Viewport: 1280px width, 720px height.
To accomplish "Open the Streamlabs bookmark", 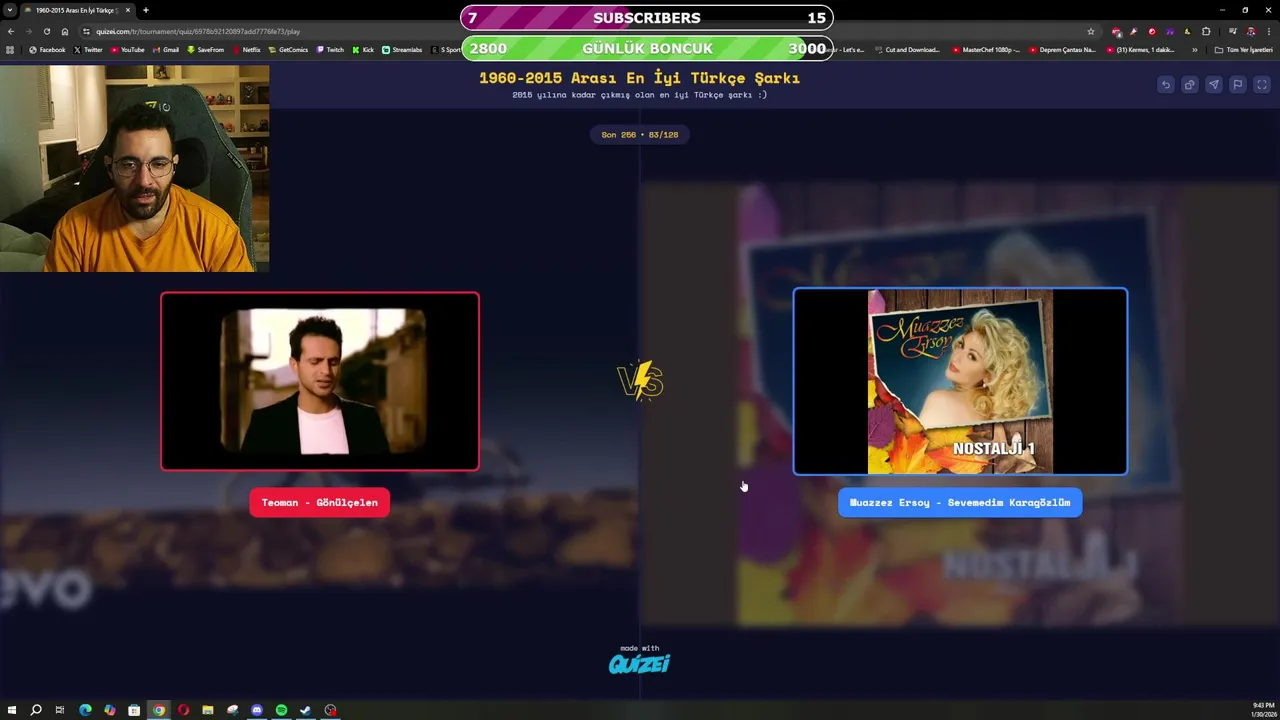I will pos(402,49).
